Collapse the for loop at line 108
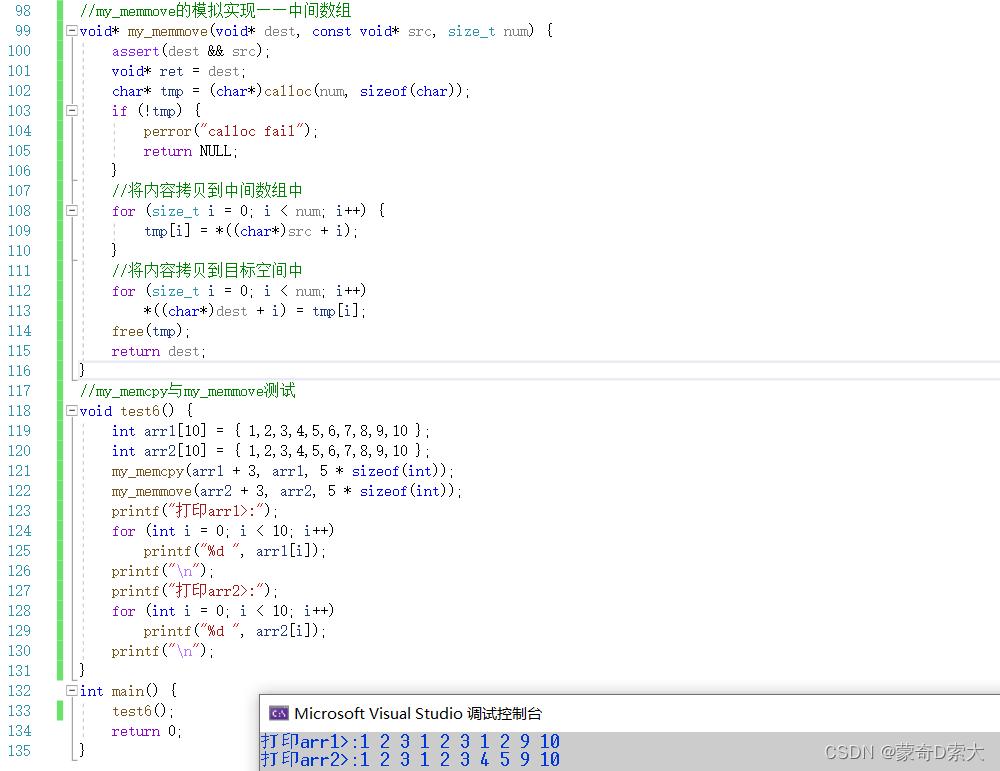Viewport: 1000px width, 771px height. click(72, 210)
